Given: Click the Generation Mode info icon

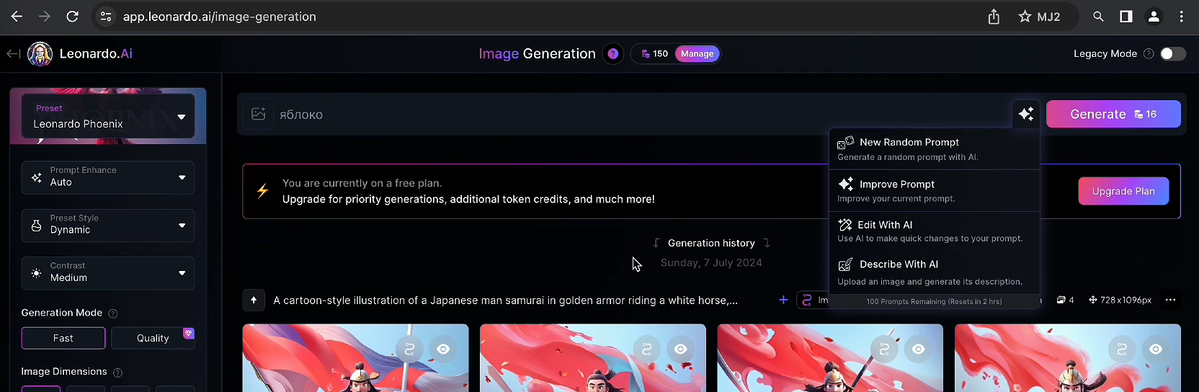Looking at the screenshot, I should coord(113,313).
